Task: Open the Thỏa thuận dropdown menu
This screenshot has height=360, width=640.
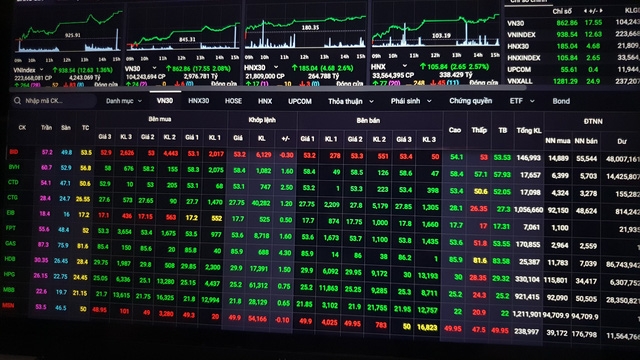Action: [x=371, y=101]
